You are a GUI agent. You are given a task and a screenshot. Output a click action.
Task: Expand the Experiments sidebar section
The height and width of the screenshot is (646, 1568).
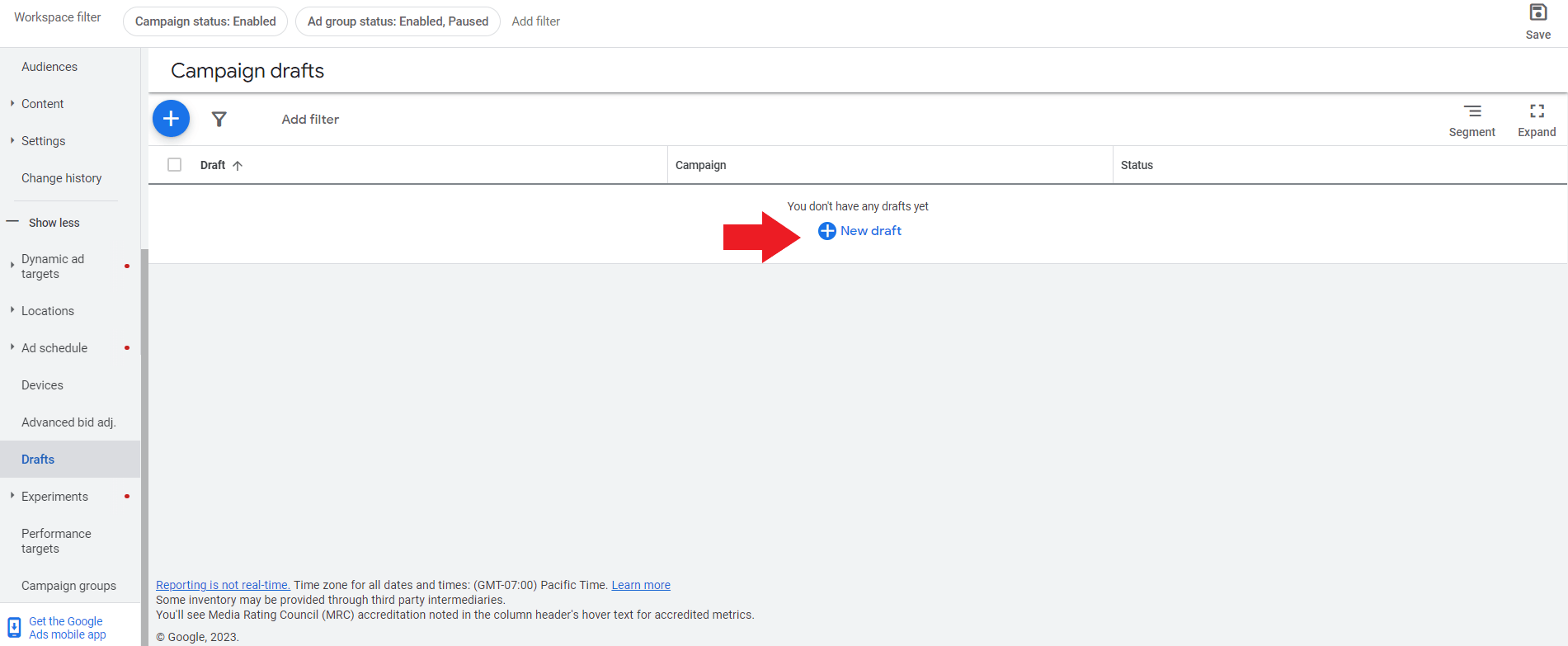pyautogui.click(x=12, y=496)
